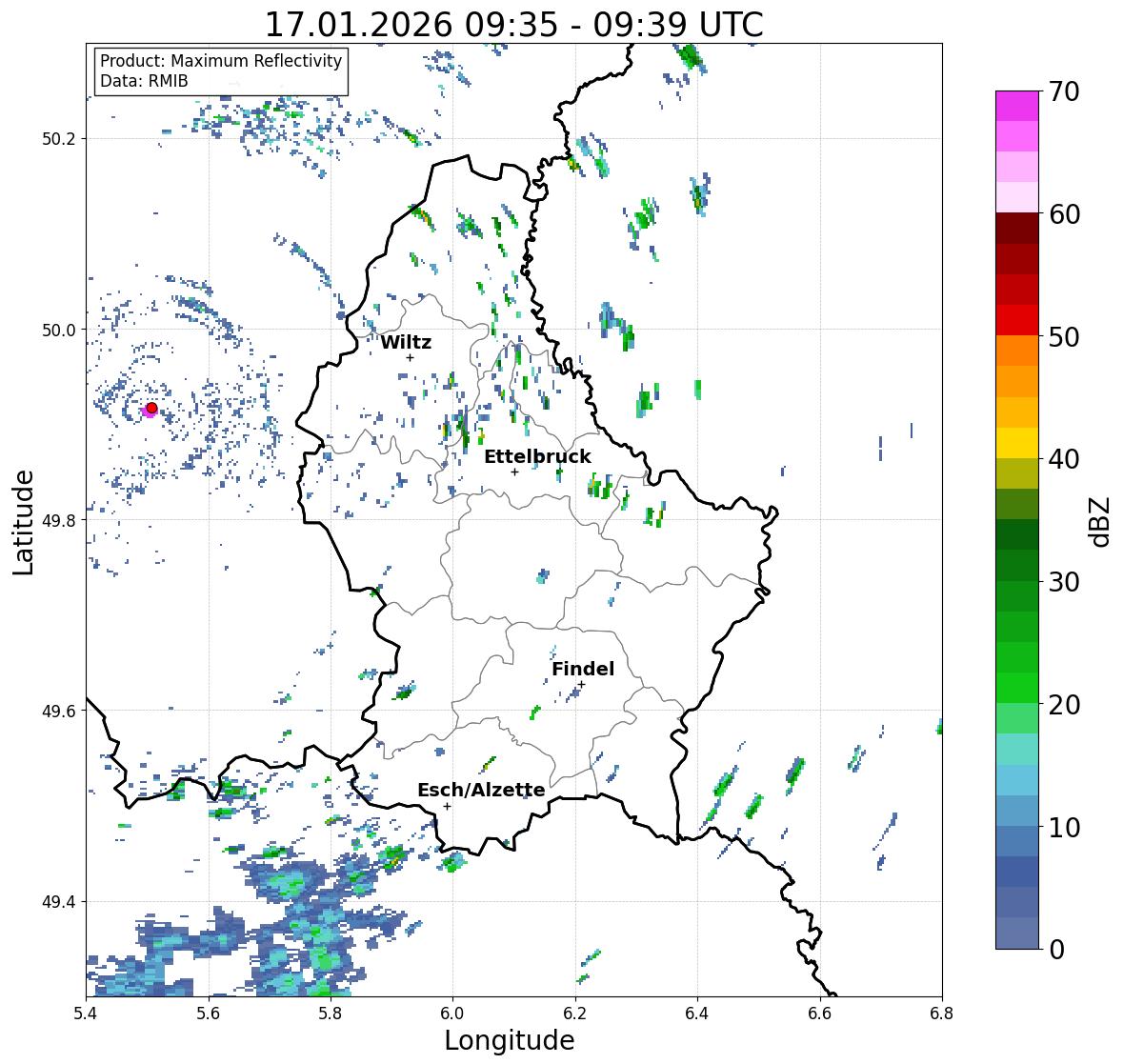
Task: Click the 6.4 longitude tick label
Action: 697,1014
